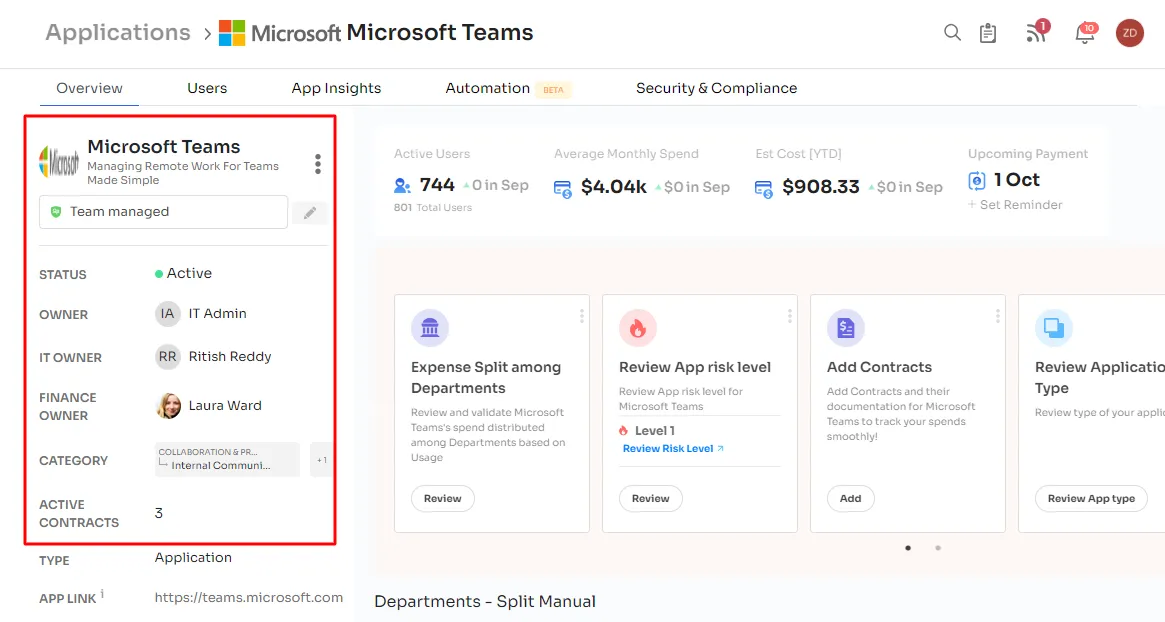Open the search magnifier icon
This screenshot has width=1165, height=622.
952,32
